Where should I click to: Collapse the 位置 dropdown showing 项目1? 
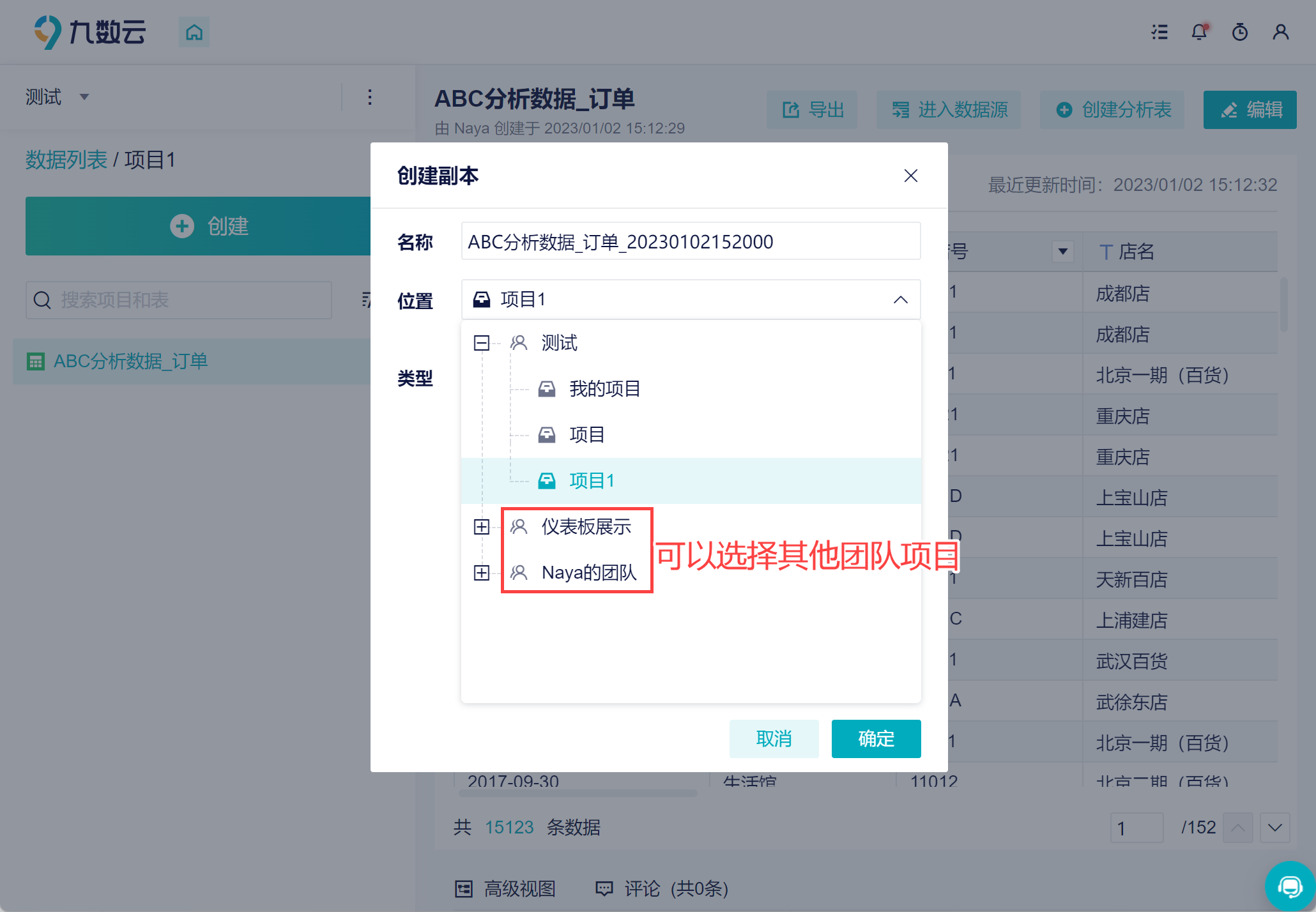[900, 300]
